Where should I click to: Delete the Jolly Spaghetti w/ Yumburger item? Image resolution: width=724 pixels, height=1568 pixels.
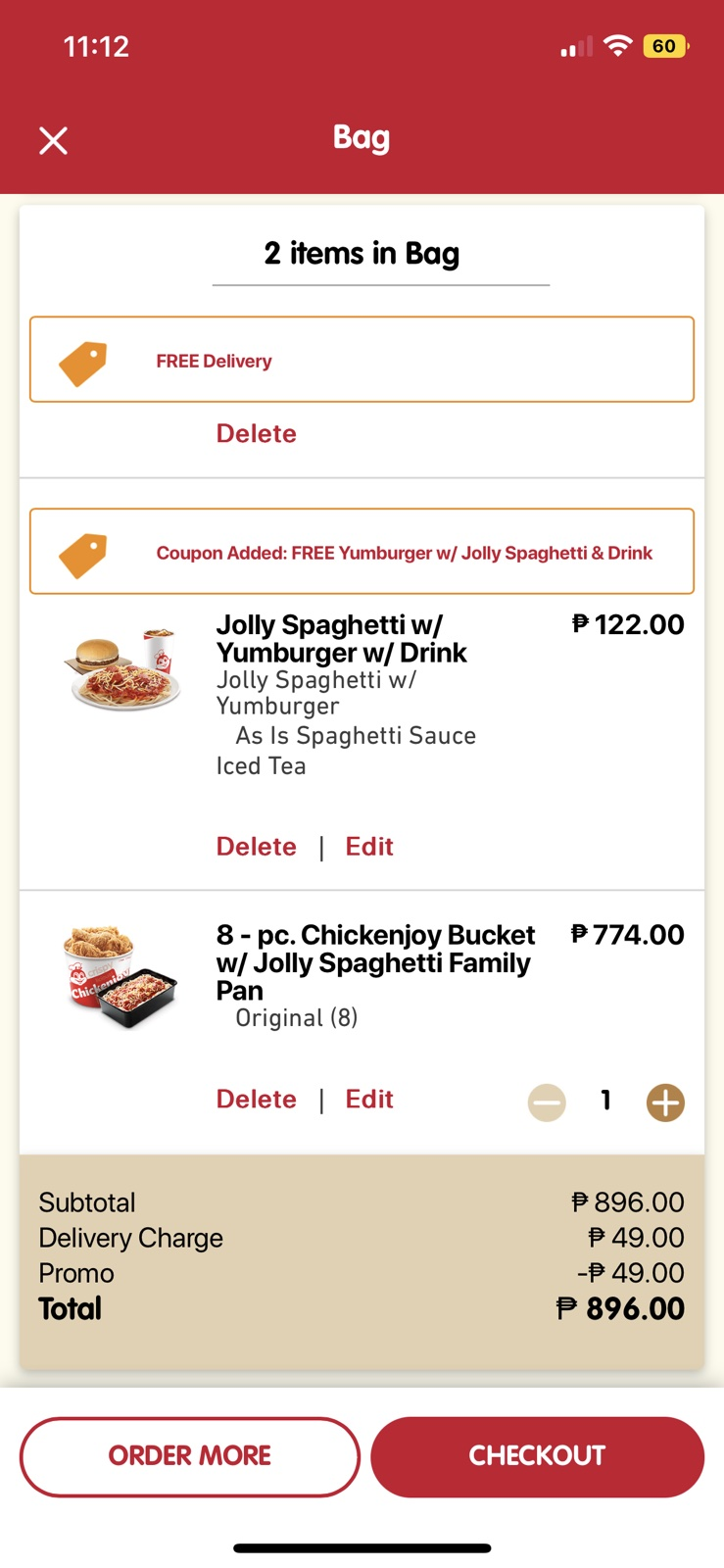pos(256,847)
